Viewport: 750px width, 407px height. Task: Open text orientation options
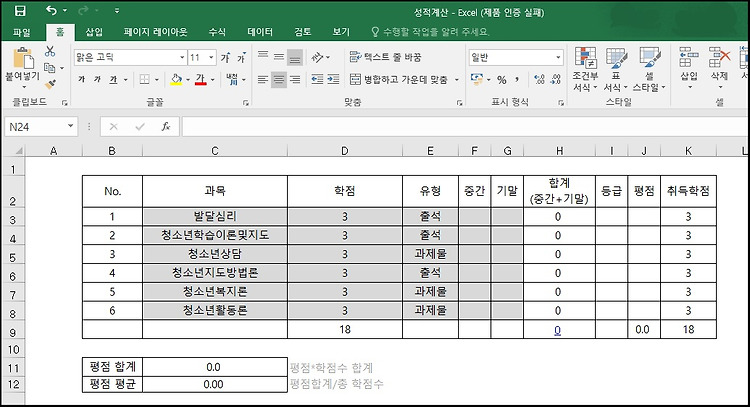(318, 57)
